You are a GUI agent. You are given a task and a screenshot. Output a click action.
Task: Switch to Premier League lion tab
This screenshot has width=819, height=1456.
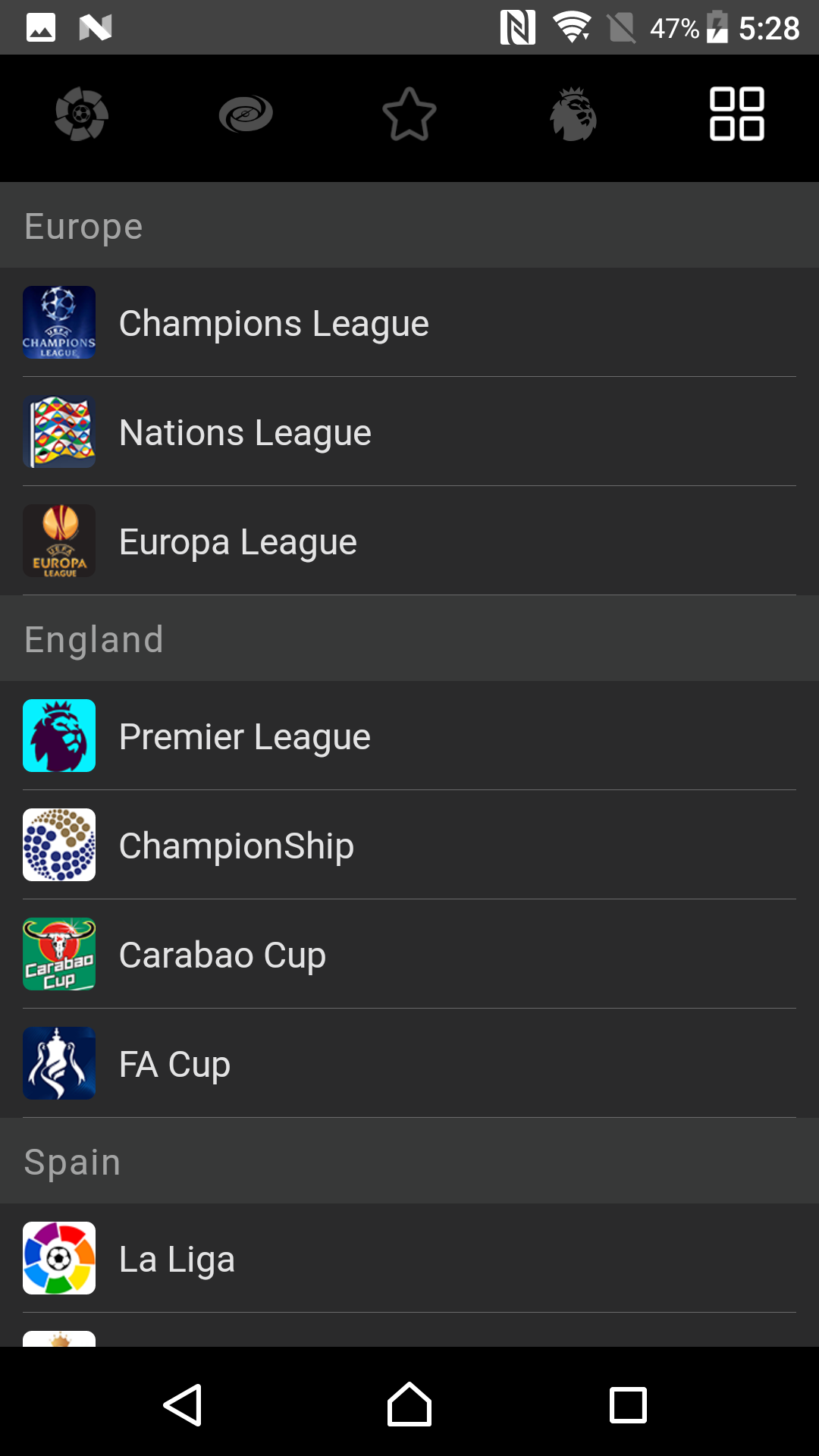[573, 115]
